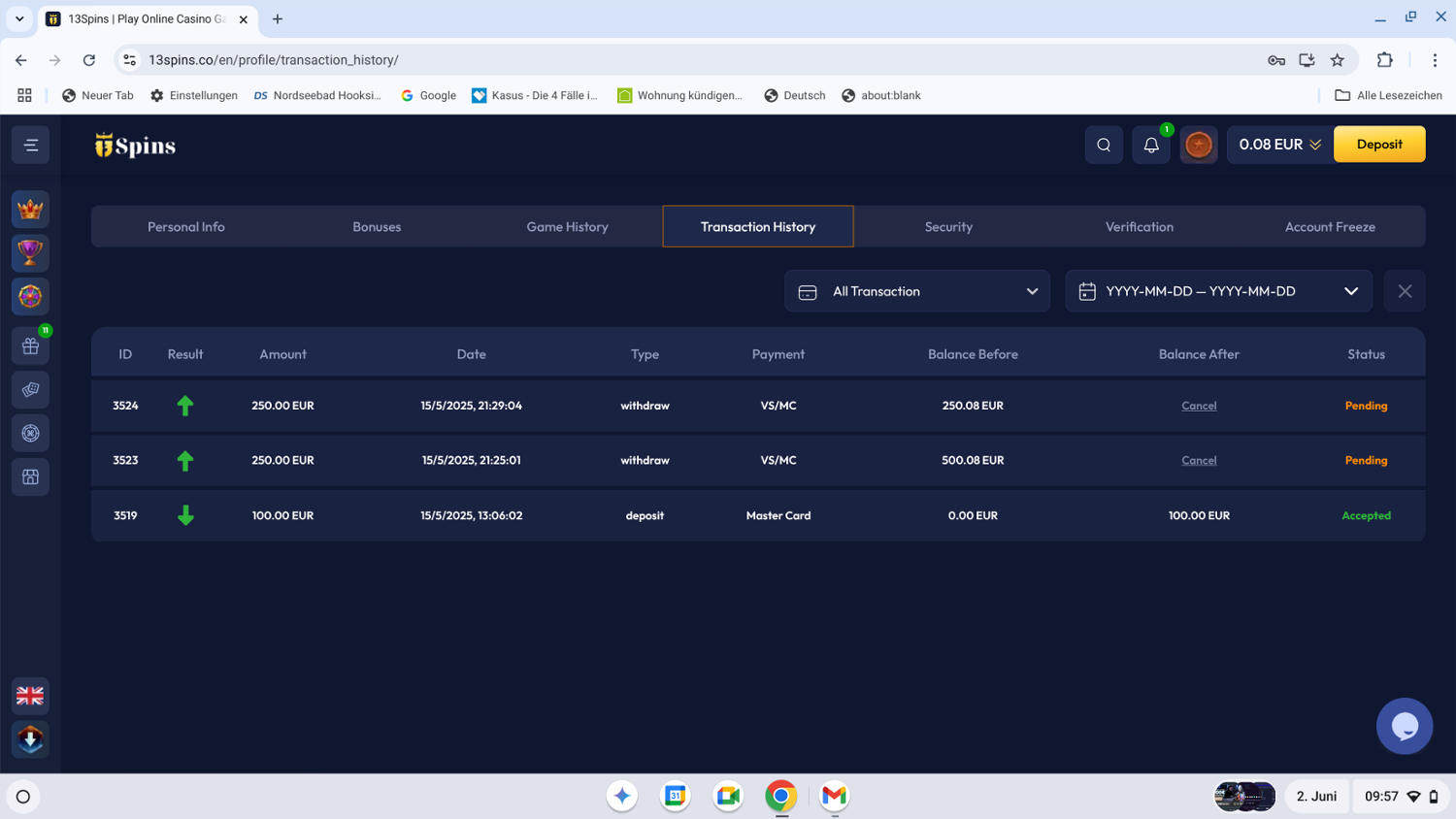Open the live chat bubble
1456x819 pixels.
pyautogui.click(x=1404, y=726)
